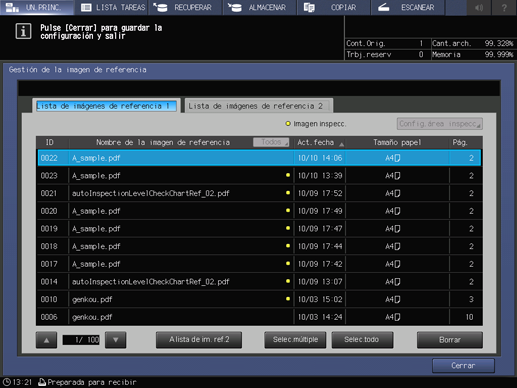Viewport: 517px width, 388px height.
Task: Click the yellow inspection dot on row 0017
Action: click(288, 263)
